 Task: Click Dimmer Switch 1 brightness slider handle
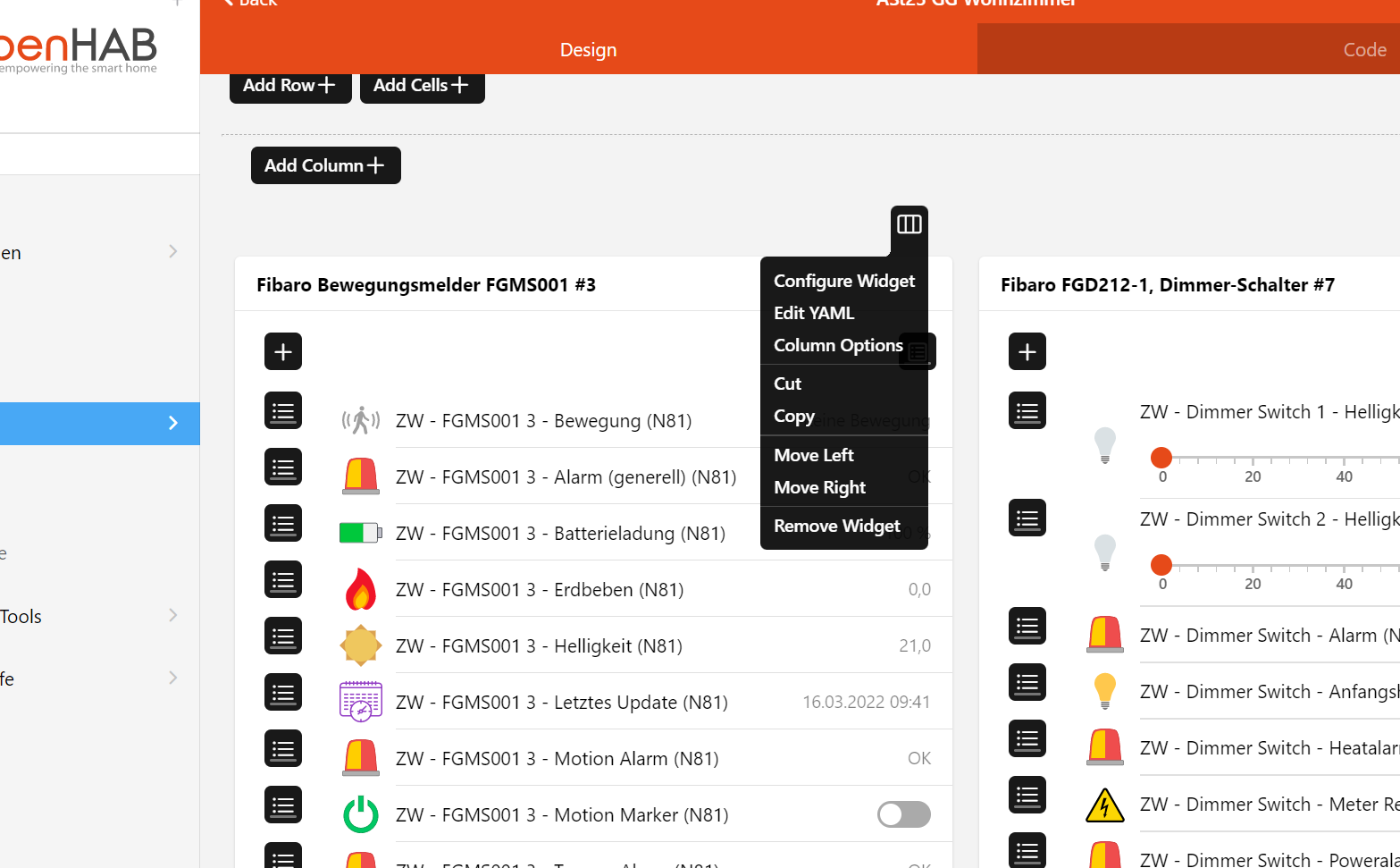(x=1161, y=457)
